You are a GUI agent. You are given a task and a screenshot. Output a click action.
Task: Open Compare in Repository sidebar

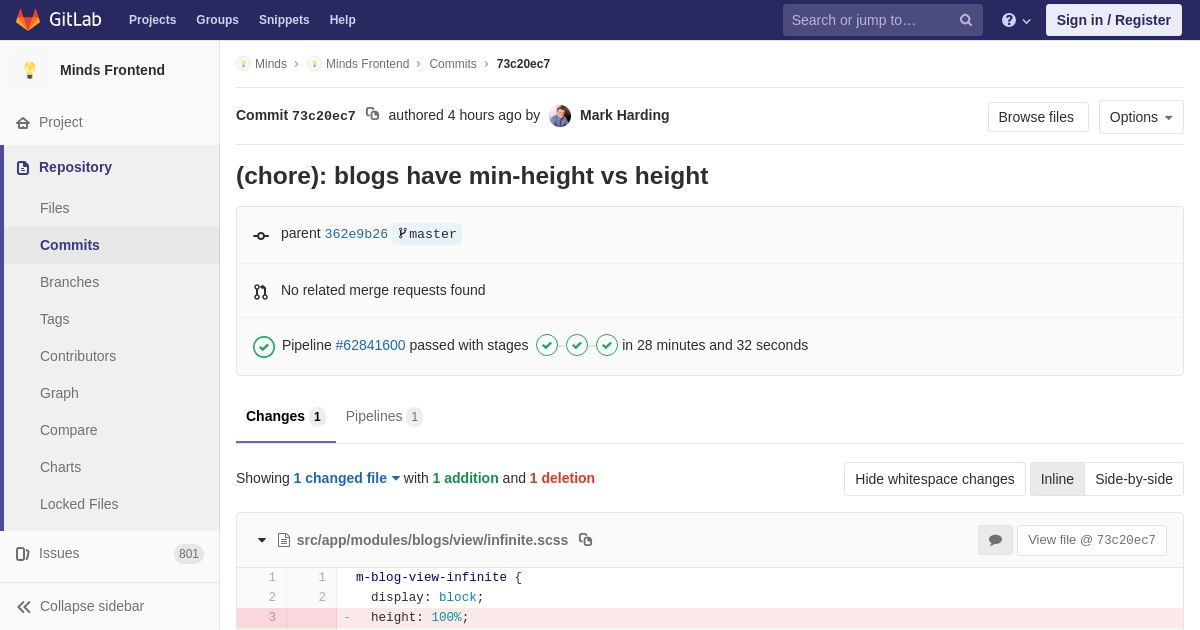click(x=69, y=430)
